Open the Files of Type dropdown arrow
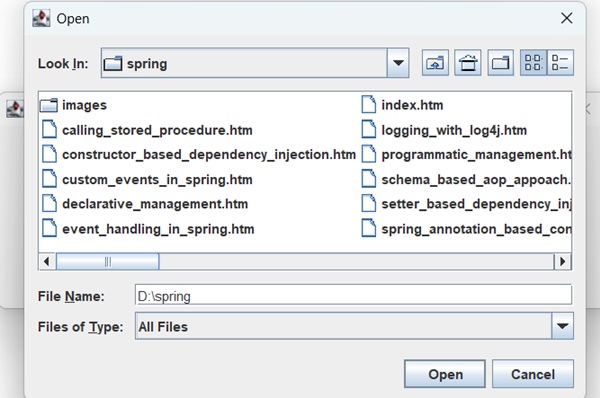 (562, 326)
